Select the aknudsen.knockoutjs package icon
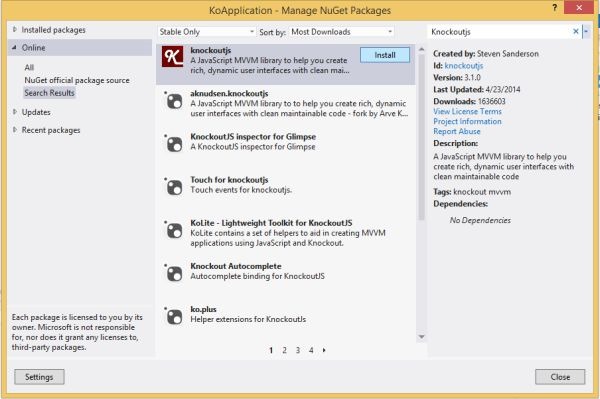The width and height of the screenshot is (600, 399). (173, 101)
